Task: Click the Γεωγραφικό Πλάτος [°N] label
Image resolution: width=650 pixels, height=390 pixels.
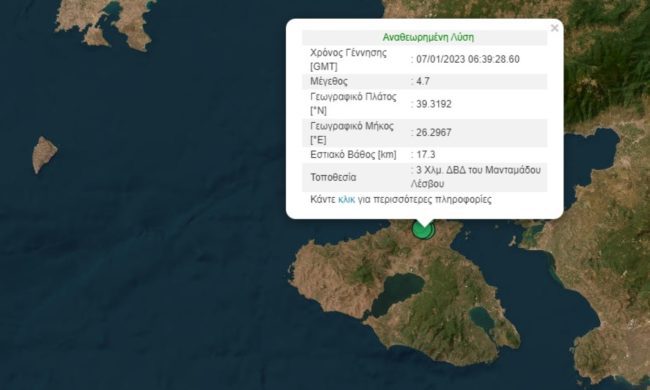Action: (353, 104)
